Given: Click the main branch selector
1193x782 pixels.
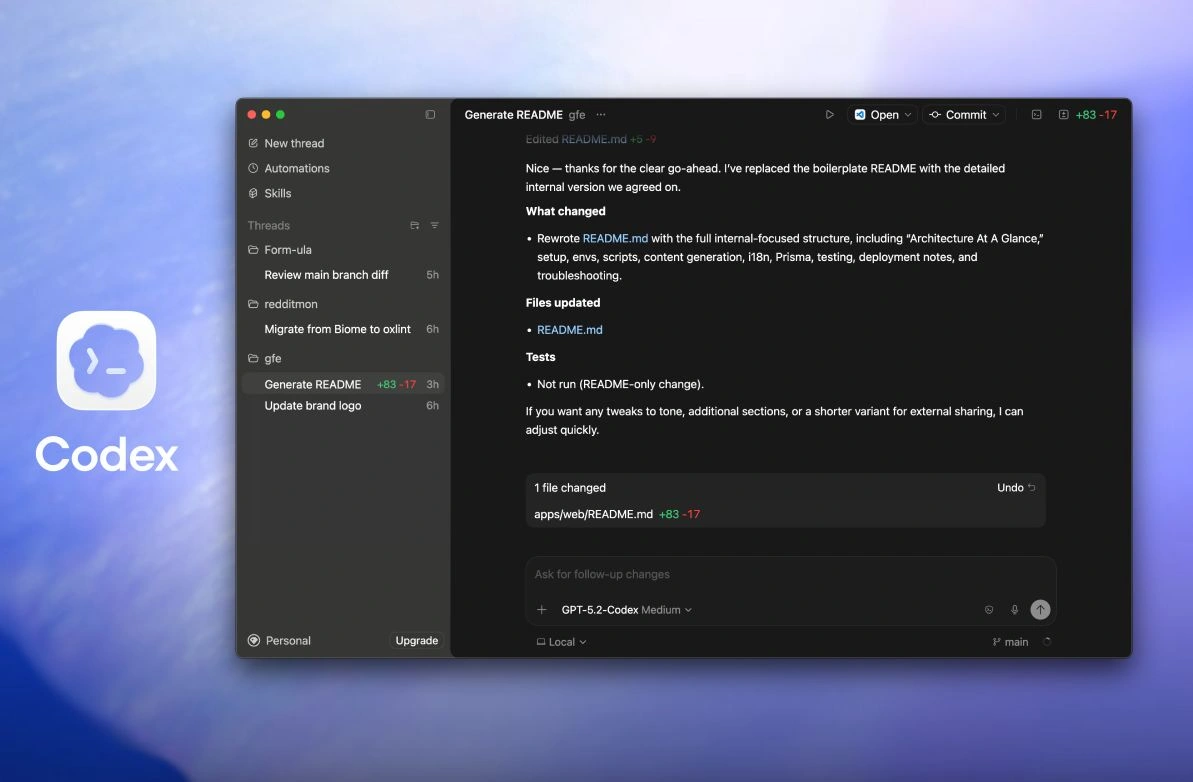Looking at the screenshot, I should tap(1010, 642).
